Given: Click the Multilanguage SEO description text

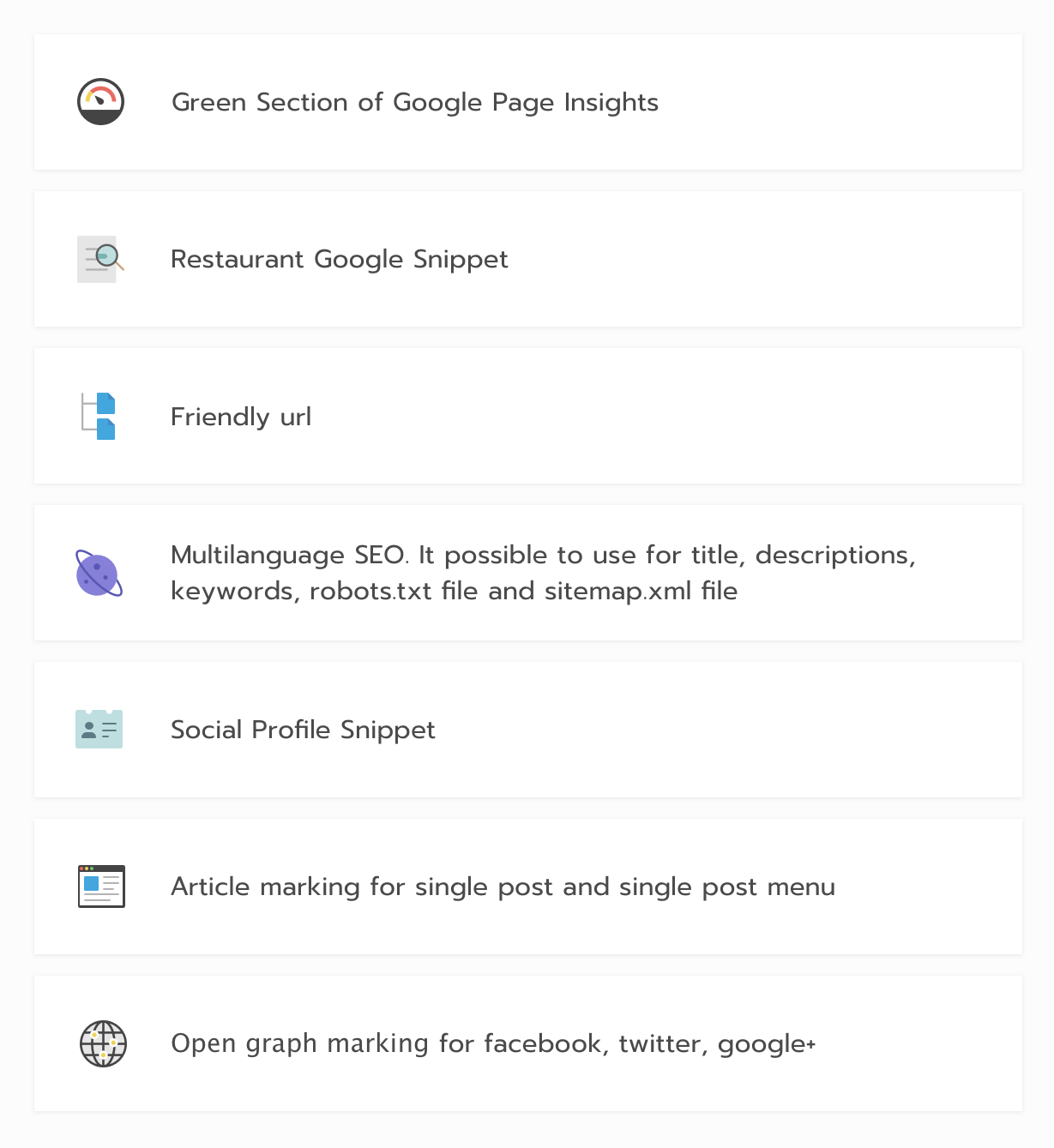Looking at the screenshot, I should point(543,573).
